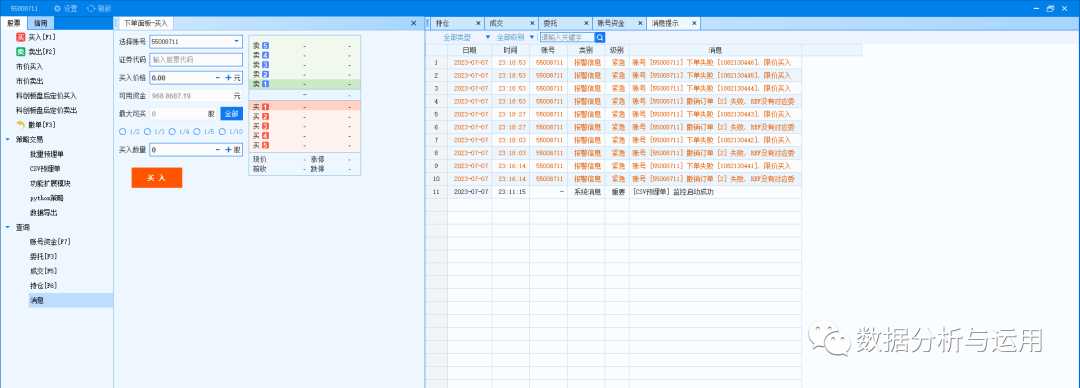Collapse the 策略交易 tree section
Screen dimensions: 1080x388
(8, 139)
